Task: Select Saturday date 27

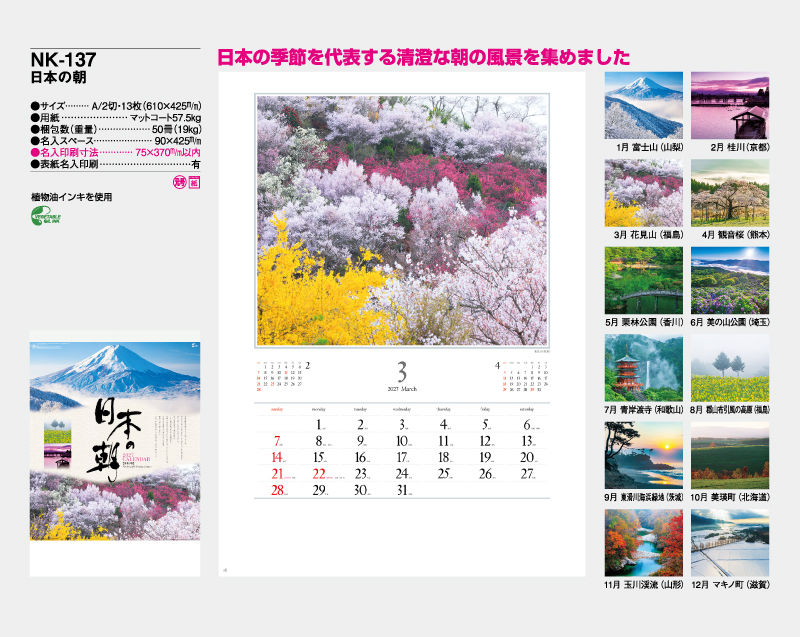Action: (x=528, y=474)
